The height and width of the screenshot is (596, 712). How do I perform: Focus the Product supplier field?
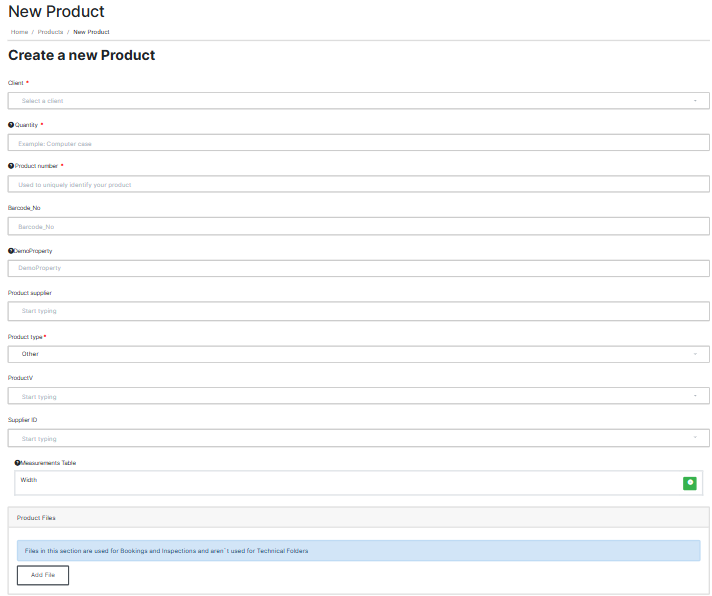(358, 311)
